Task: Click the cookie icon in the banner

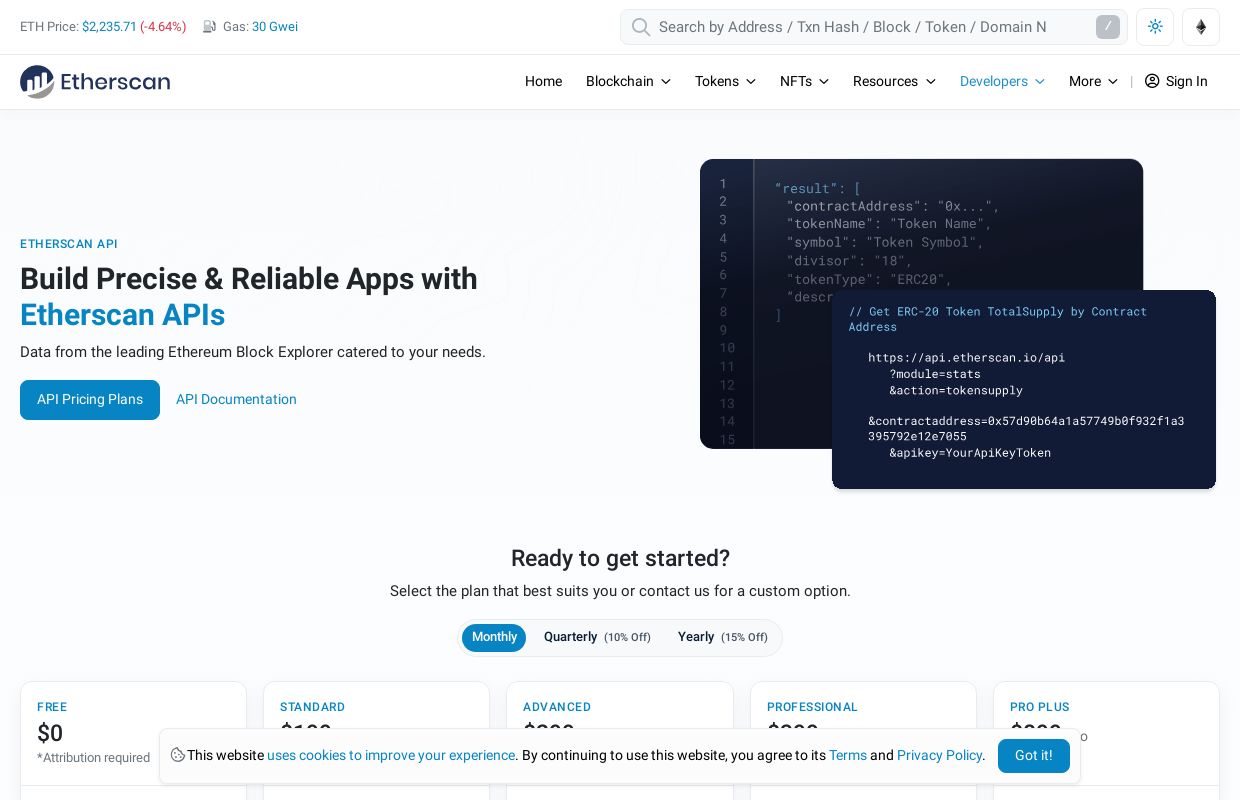Action: (x=177, y=755)
